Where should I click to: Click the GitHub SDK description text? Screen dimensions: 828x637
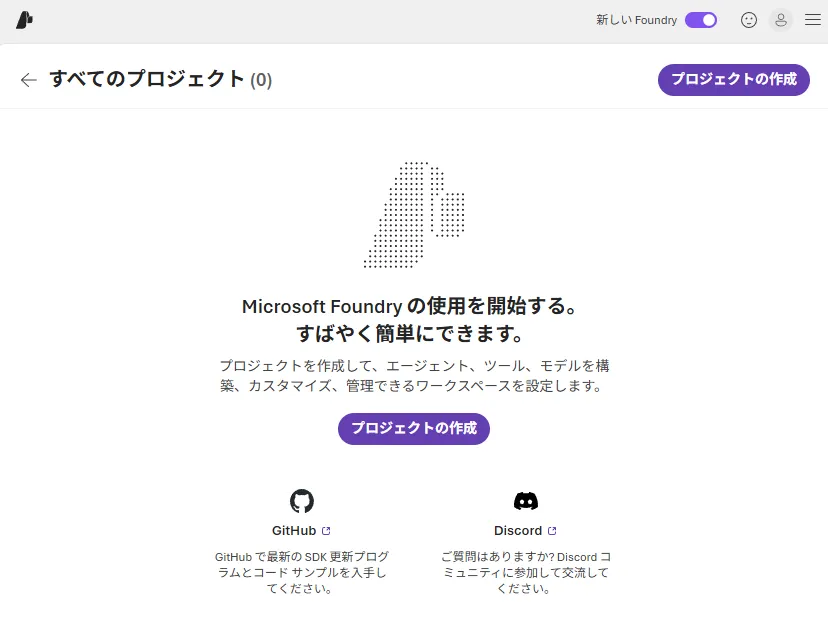pyautogui.click(x=301, y=573)
